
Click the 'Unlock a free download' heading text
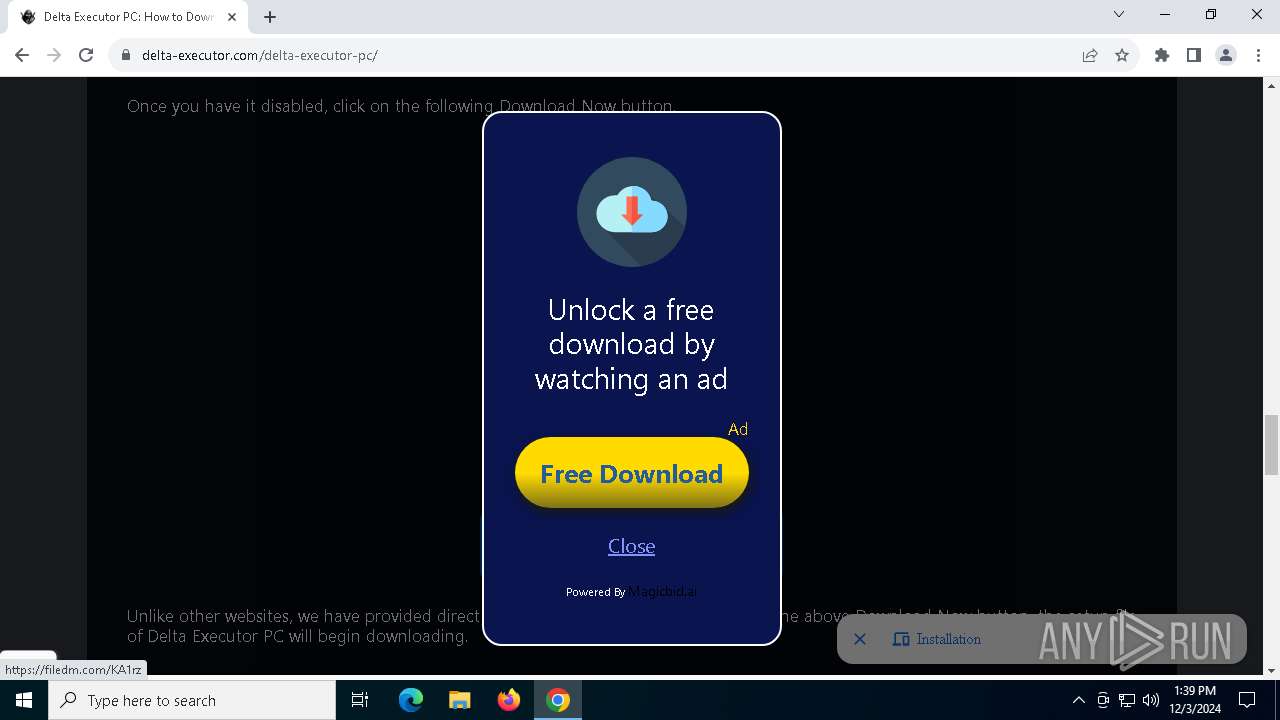click(x=631, y=344)
